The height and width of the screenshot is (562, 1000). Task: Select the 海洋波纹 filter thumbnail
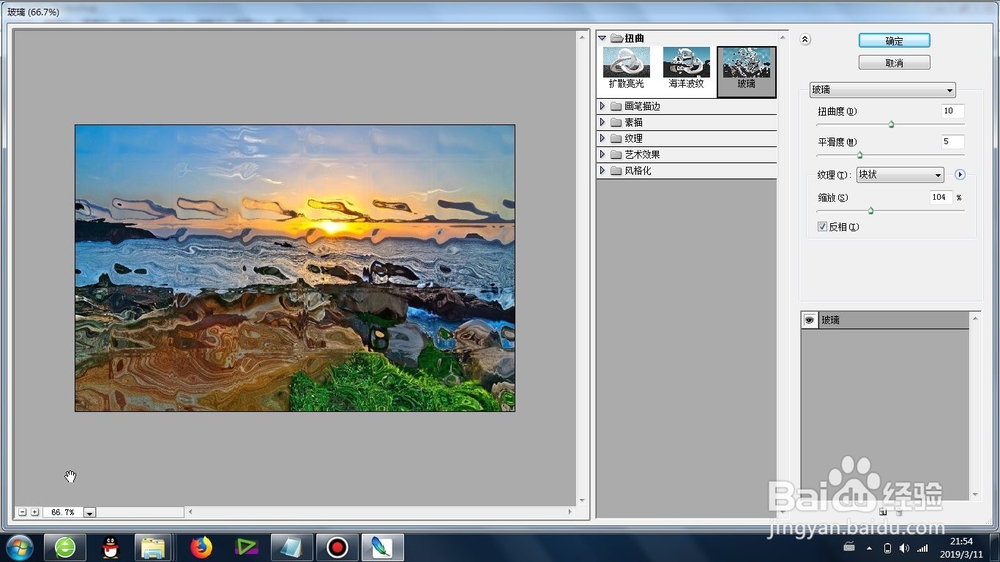tap(686, 68)
